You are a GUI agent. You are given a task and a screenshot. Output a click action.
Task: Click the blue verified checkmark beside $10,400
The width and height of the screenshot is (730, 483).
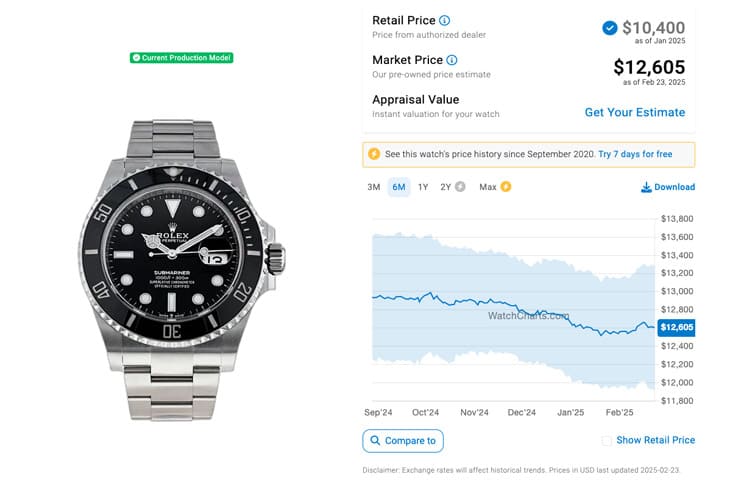pos(610,28)
